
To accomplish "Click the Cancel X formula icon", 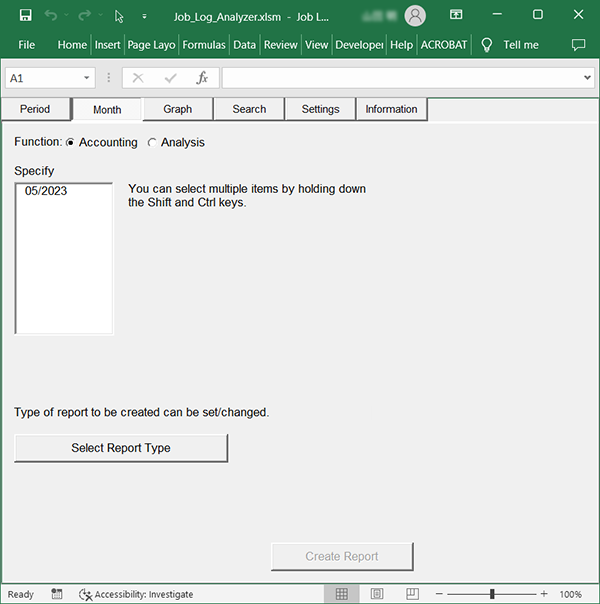I will pyautogui.click(x=138, y=78).
